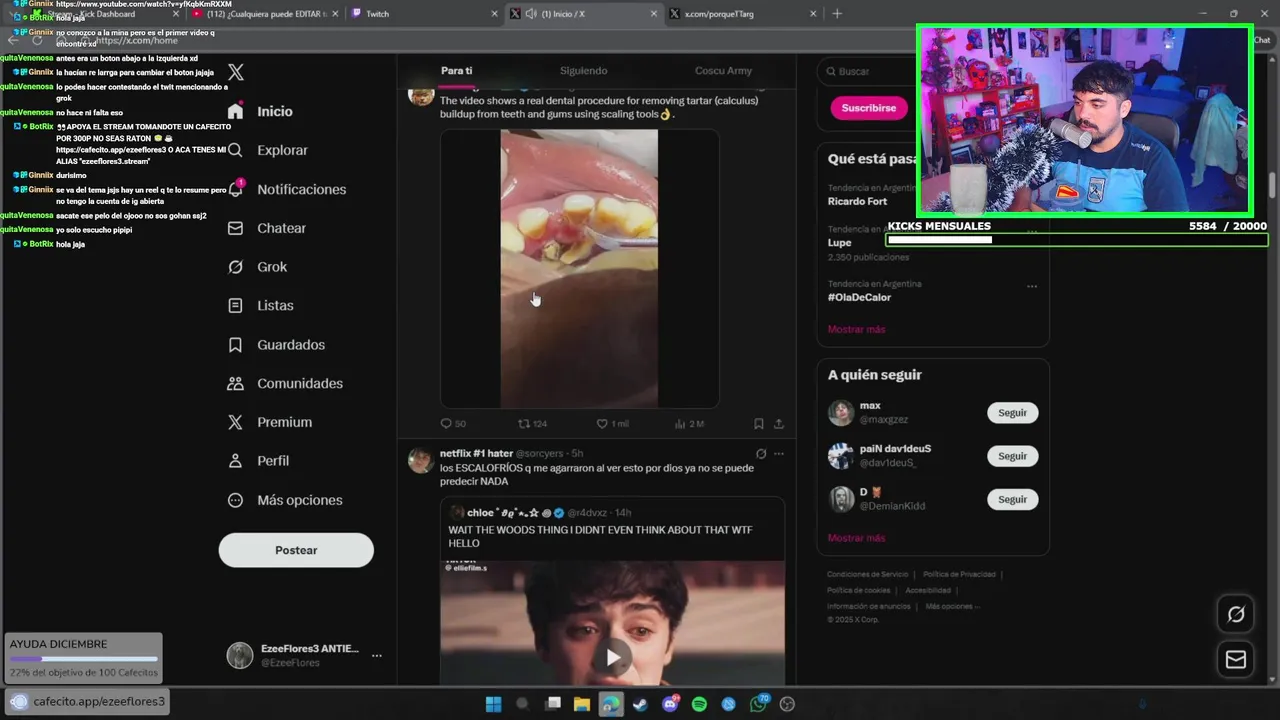The height and width of the screenshot is (720, 1280).
Task: Click Grok icon on netflix hater post
Action: tap(761, 454)
